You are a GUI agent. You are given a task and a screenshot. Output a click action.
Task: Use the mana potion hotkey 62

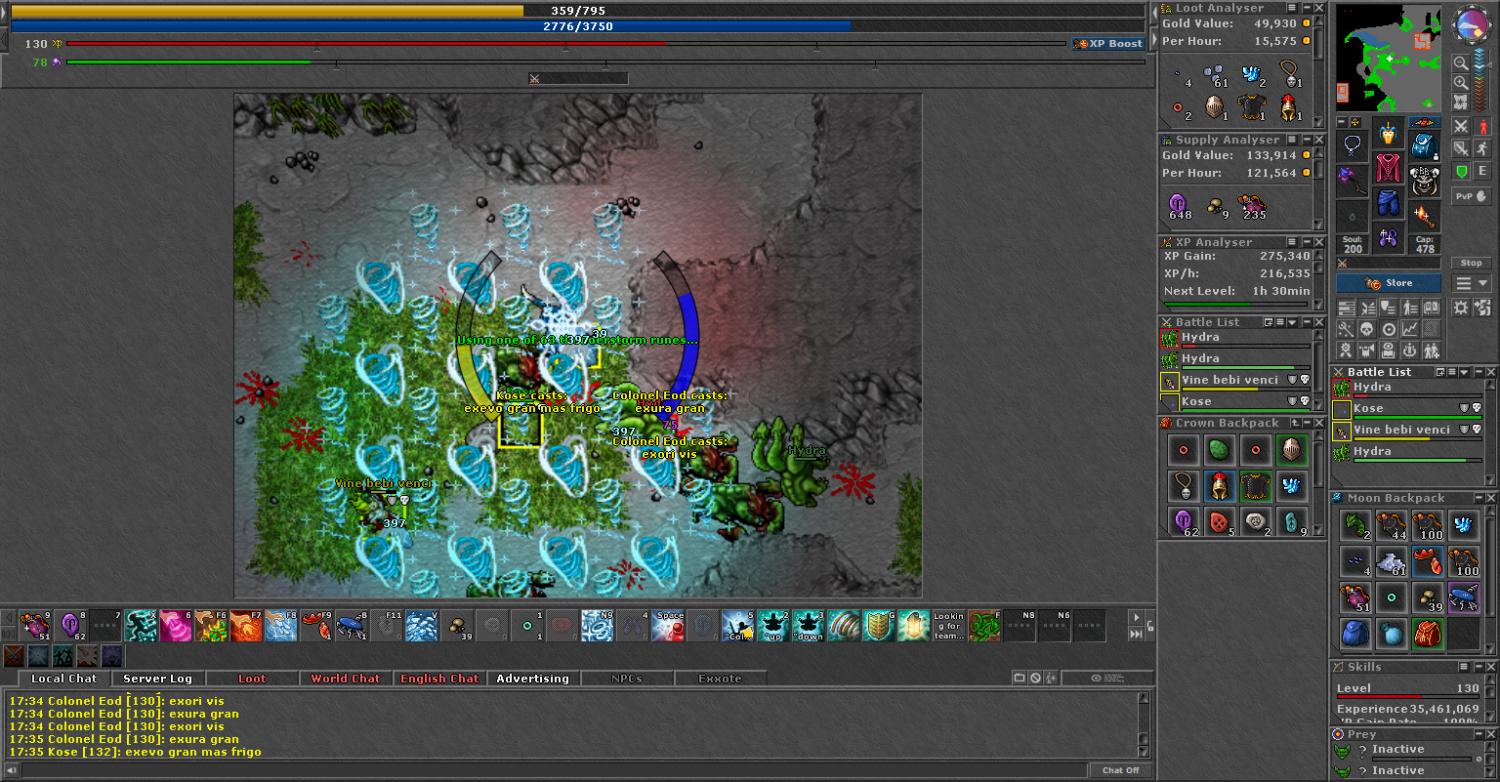coord(71,626)
